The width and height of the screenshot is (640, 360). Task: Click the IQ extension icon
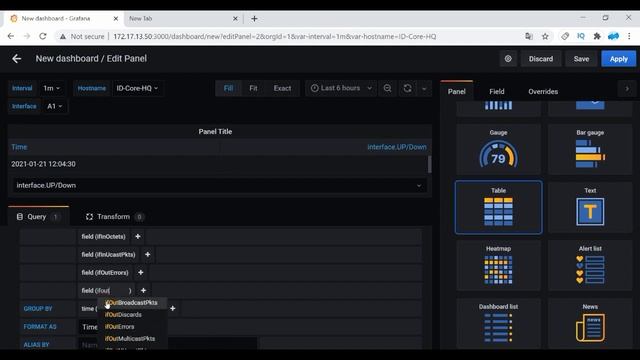point(580,36)
